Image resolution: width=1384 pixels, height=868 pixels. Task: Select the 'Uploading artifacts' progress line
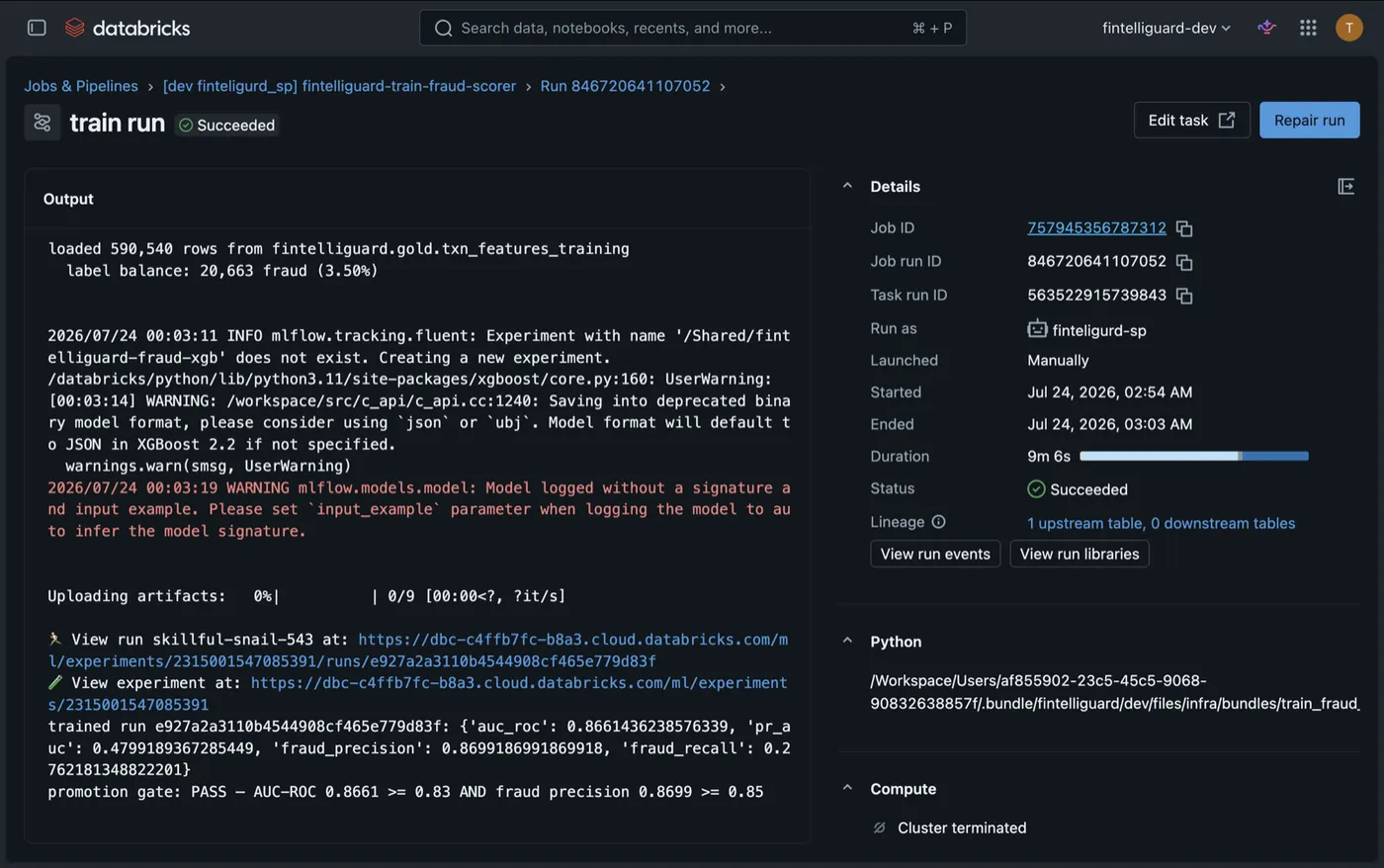pos(306,595)
